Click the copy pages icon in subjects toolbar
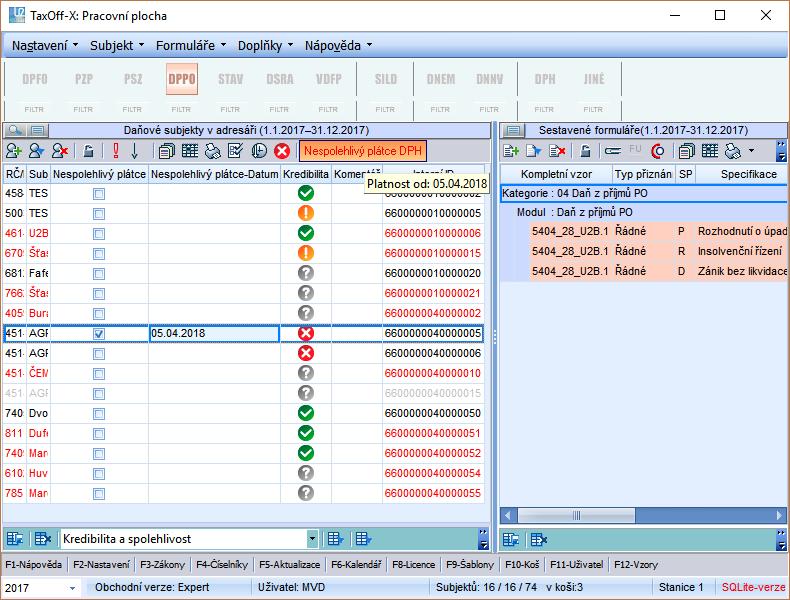Screen dimensions: 790x600 (x=166, y=151)
